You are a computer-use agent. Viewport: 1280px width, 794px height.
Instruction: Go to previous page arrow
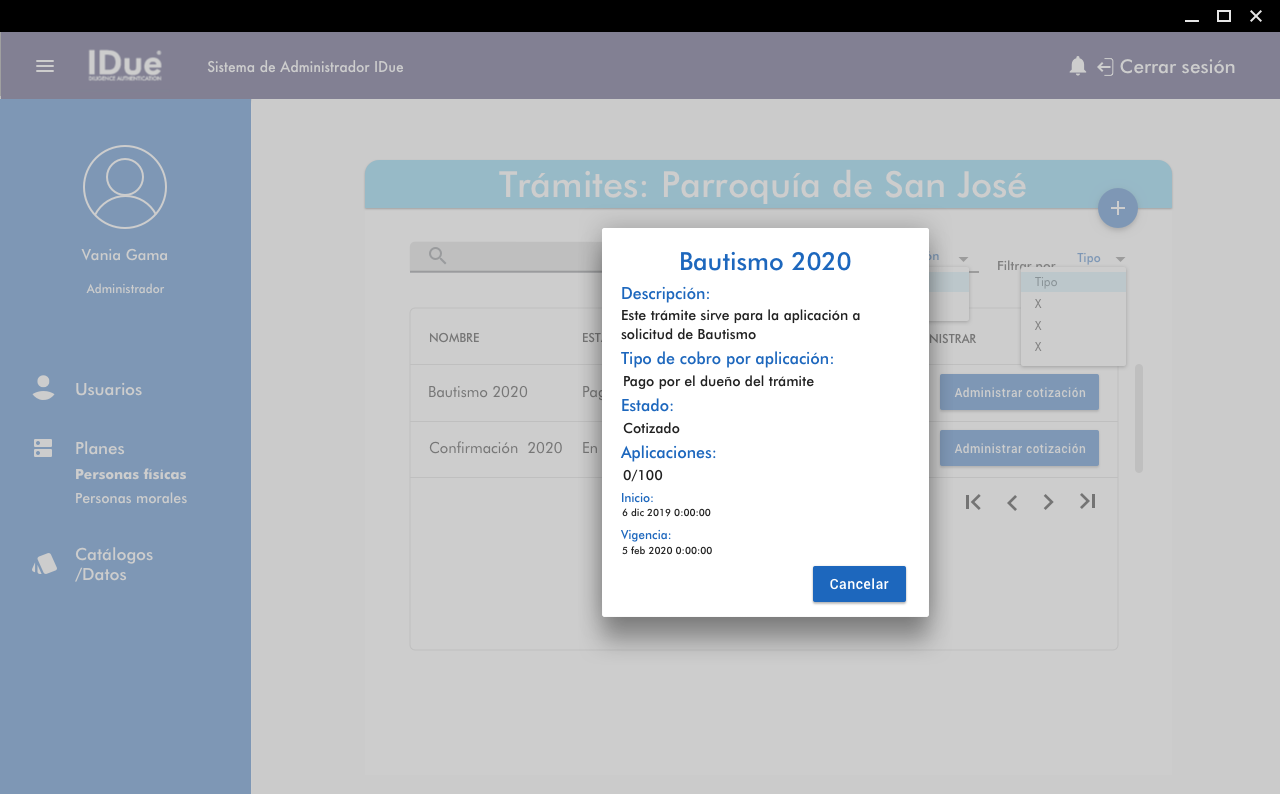tap(1012, 502)
